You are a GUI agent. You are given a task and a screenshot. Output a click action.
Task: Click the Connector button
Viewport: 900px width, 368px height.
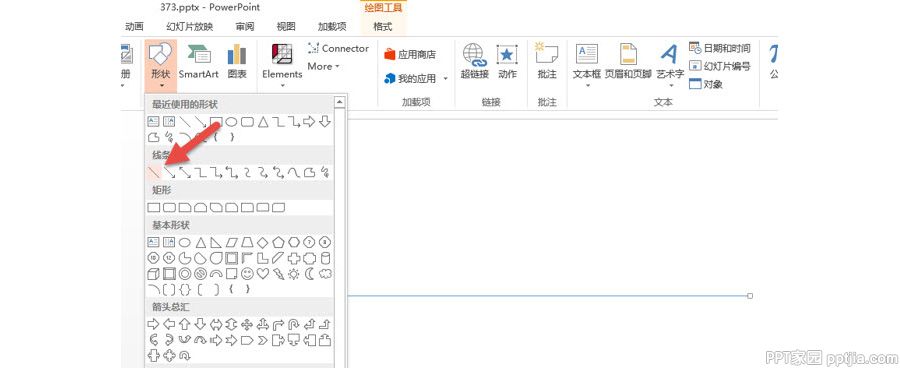click(338, 48)
